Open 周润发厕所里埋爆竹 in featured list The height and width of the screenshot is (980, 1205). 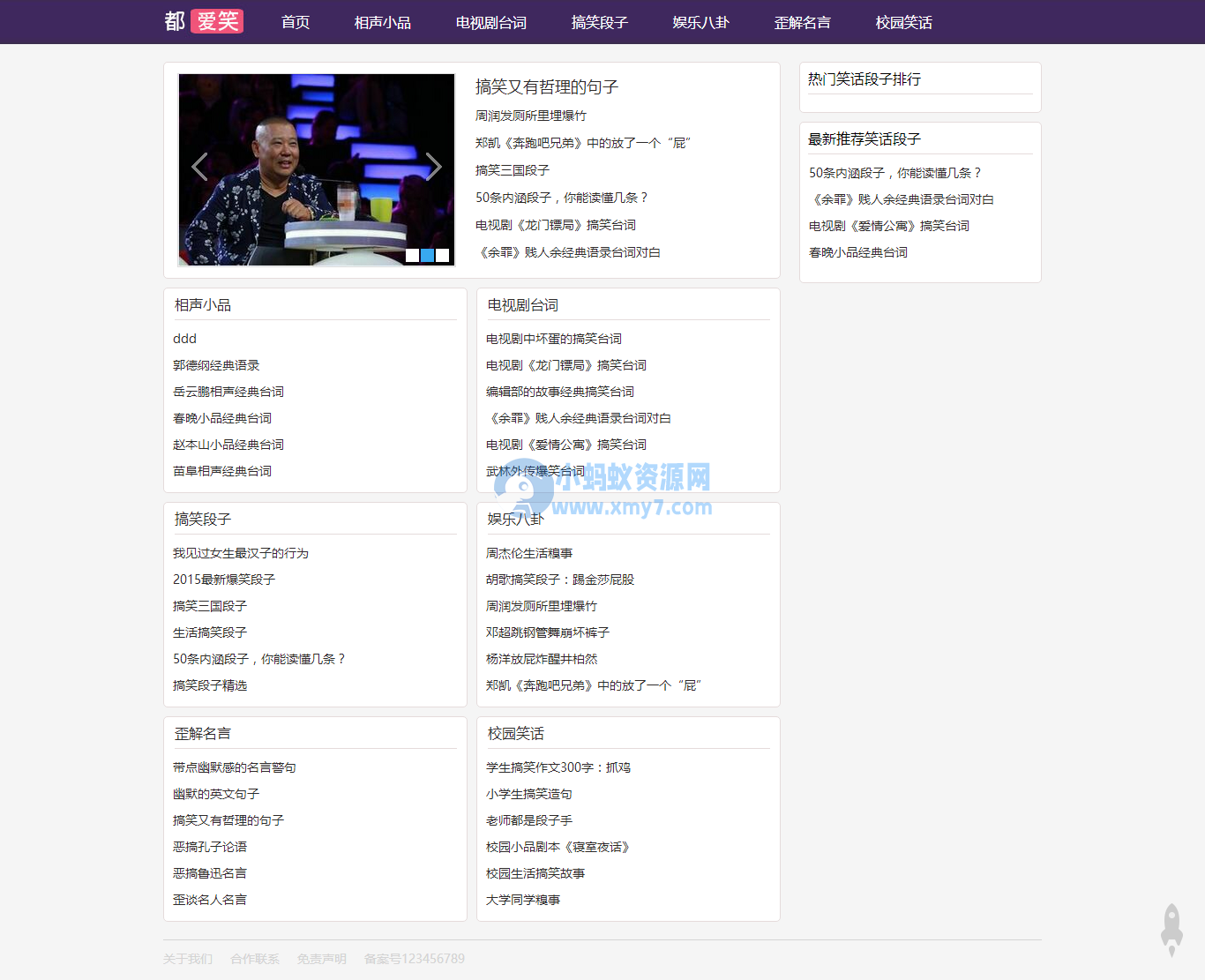531,116
